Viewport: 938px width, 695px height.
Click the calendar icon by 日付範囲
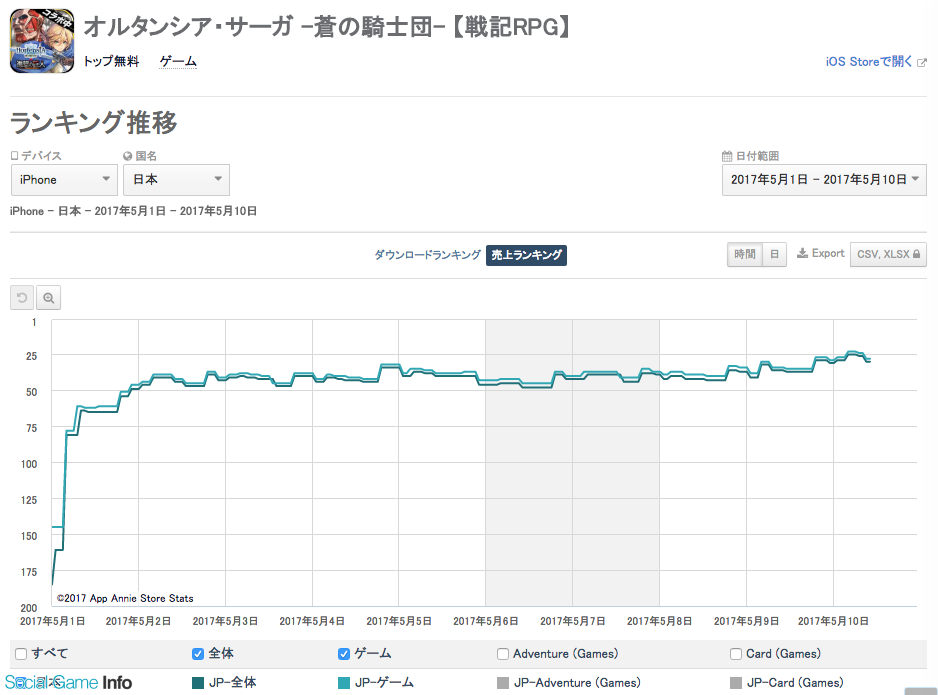pyautogui.click(x=727, y=156)
